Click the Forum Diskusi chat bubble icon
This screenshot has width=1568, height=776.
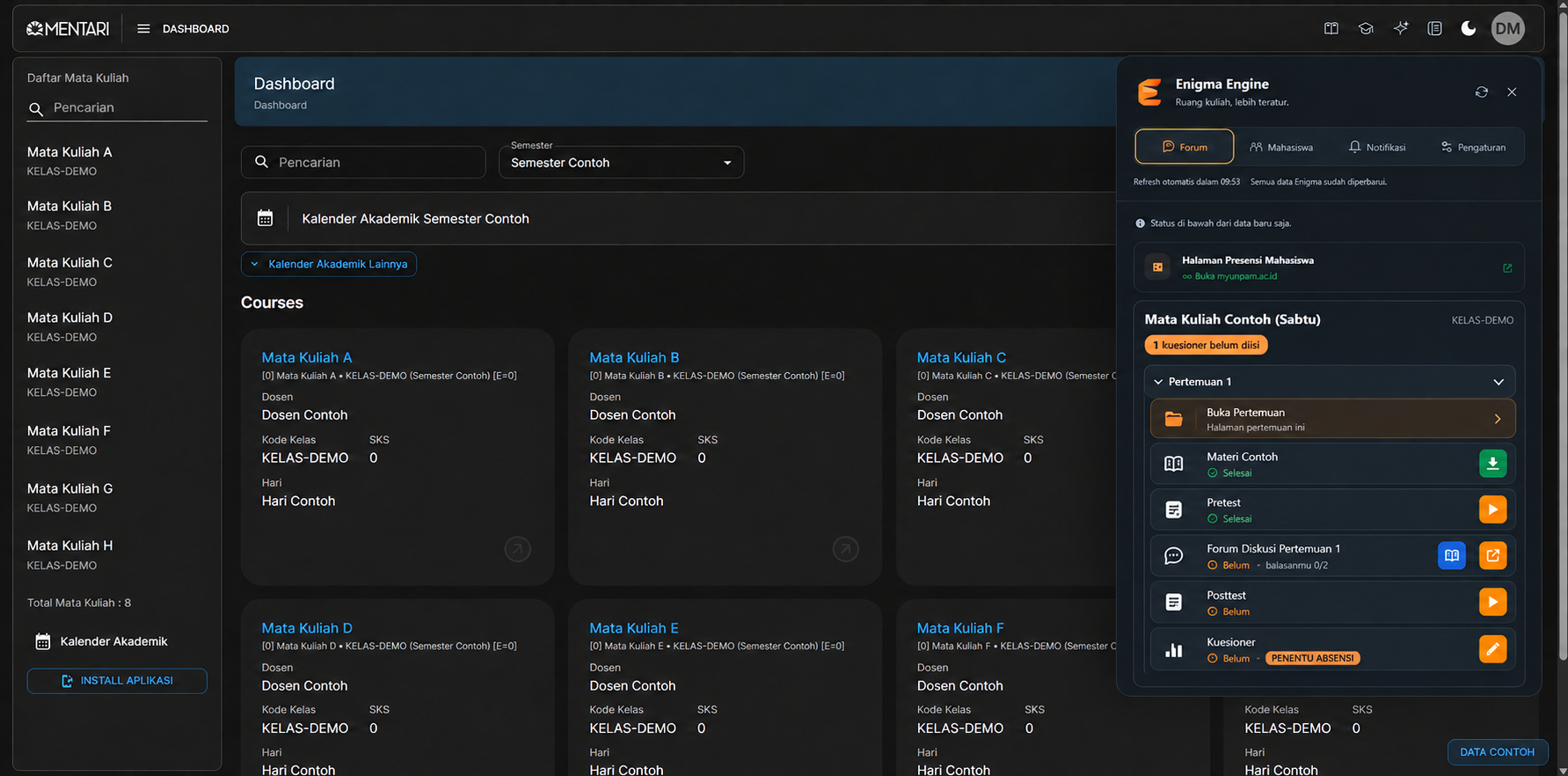point(1174,556)
